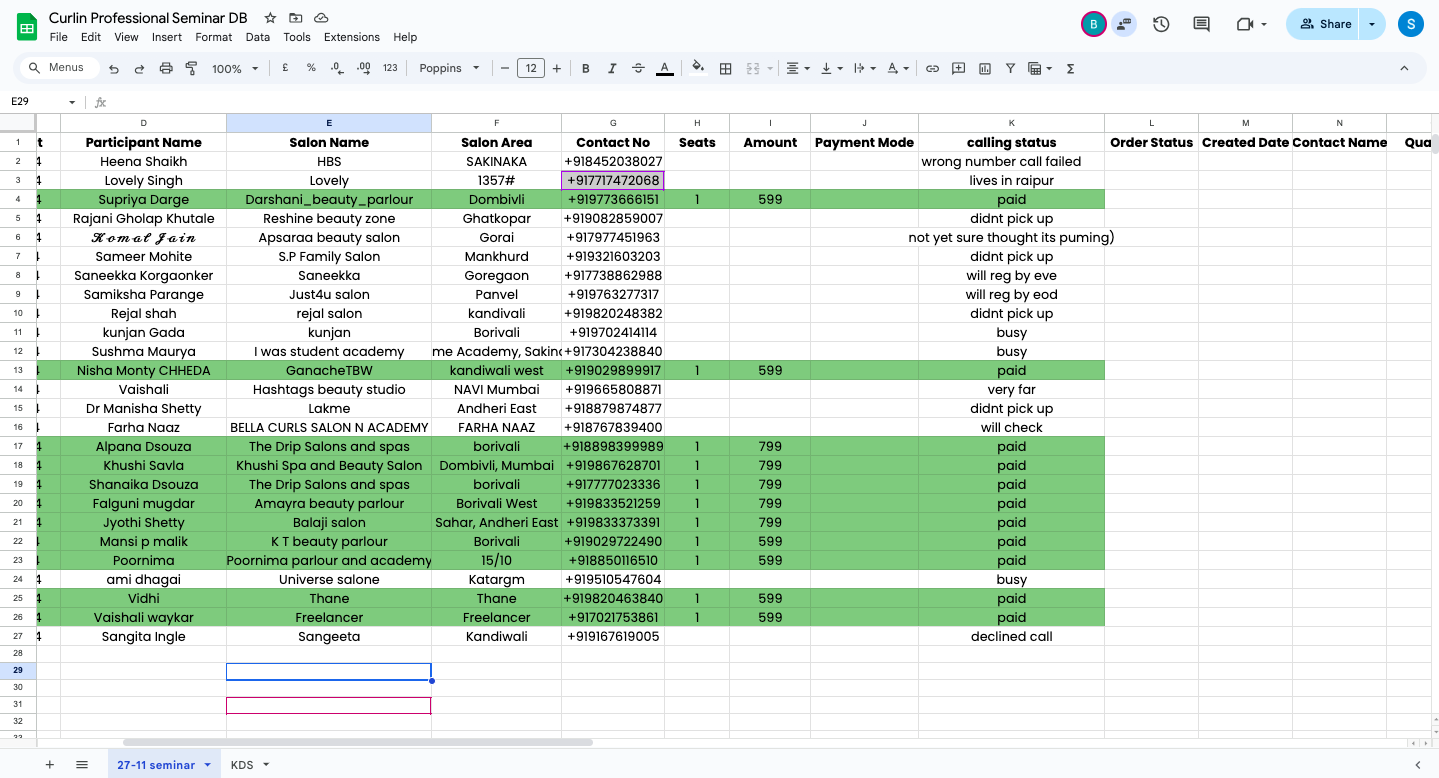Open the fill color picker
The height and width of the screenshot is (778, 1439).
coord(698,69)
